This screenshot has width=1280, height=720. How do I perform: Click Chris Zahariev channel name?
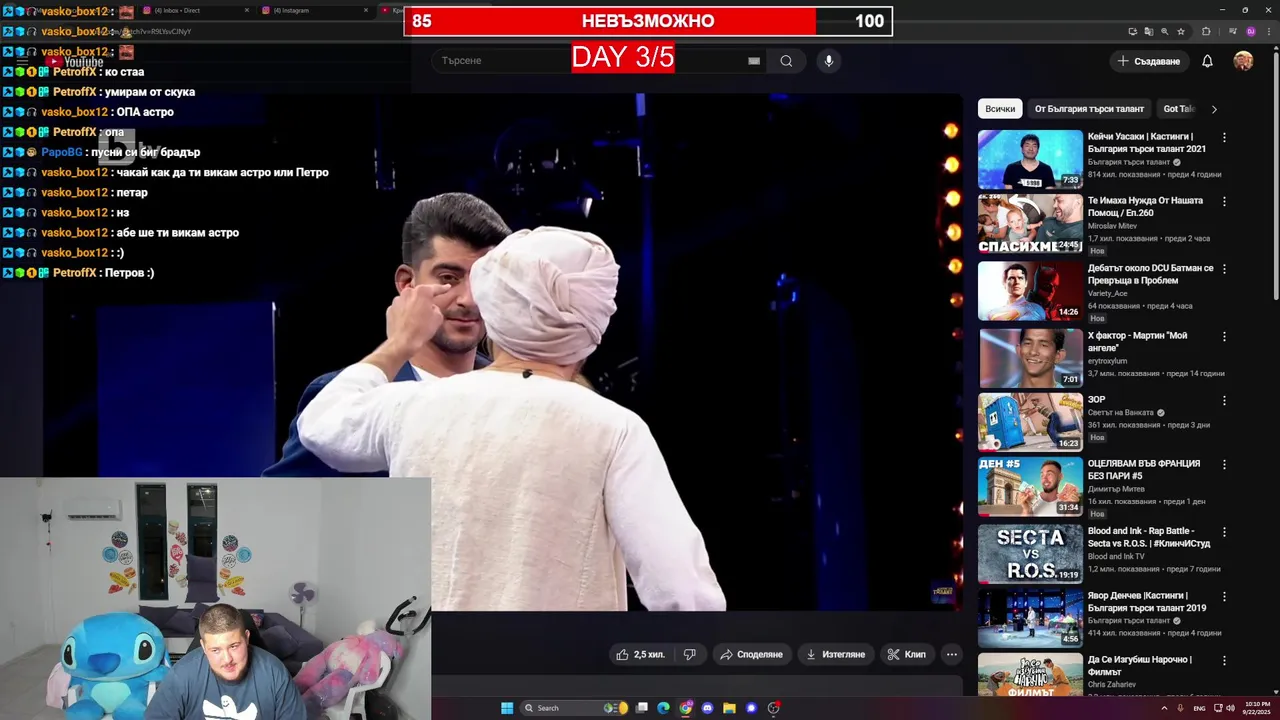pyautogui.click(x=1113, y=684)
